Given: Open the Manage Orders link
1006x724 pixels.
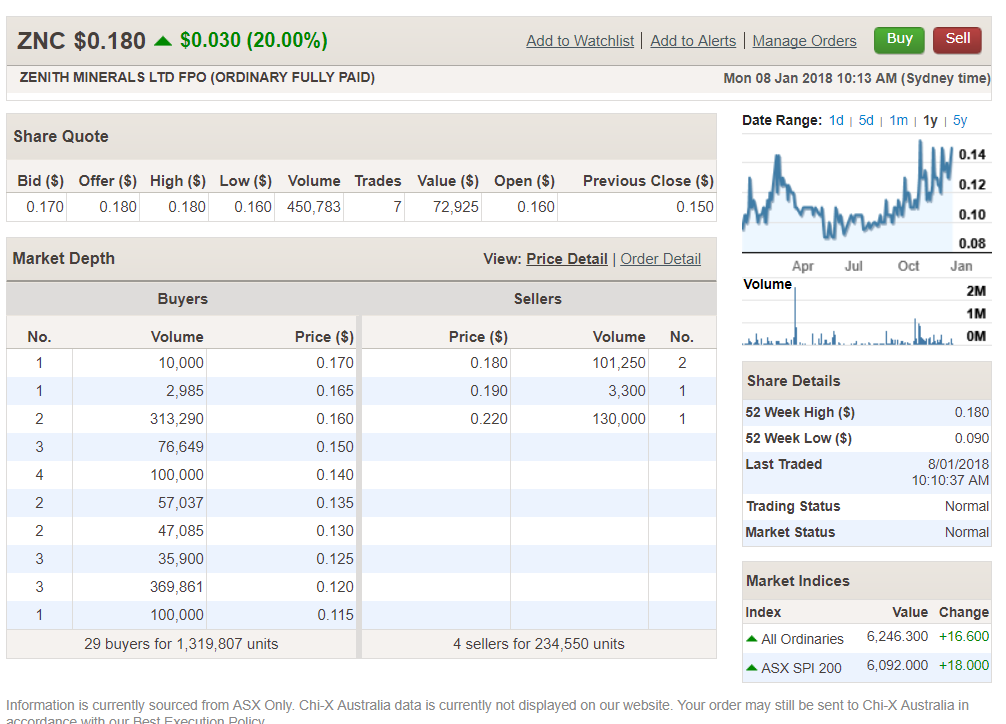Looking at the screenshot, I should tap(804, 41).
